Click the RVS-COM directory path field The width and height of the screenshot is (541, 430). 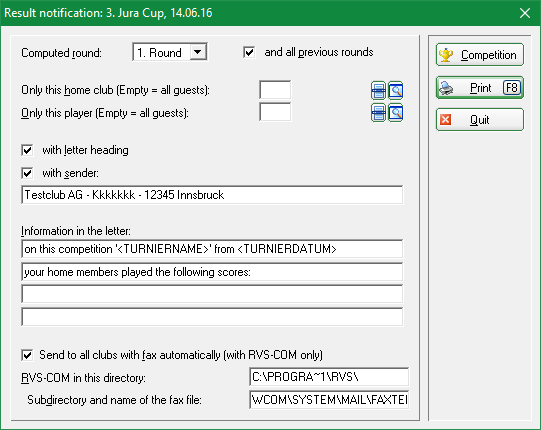(x=329, y=377)
